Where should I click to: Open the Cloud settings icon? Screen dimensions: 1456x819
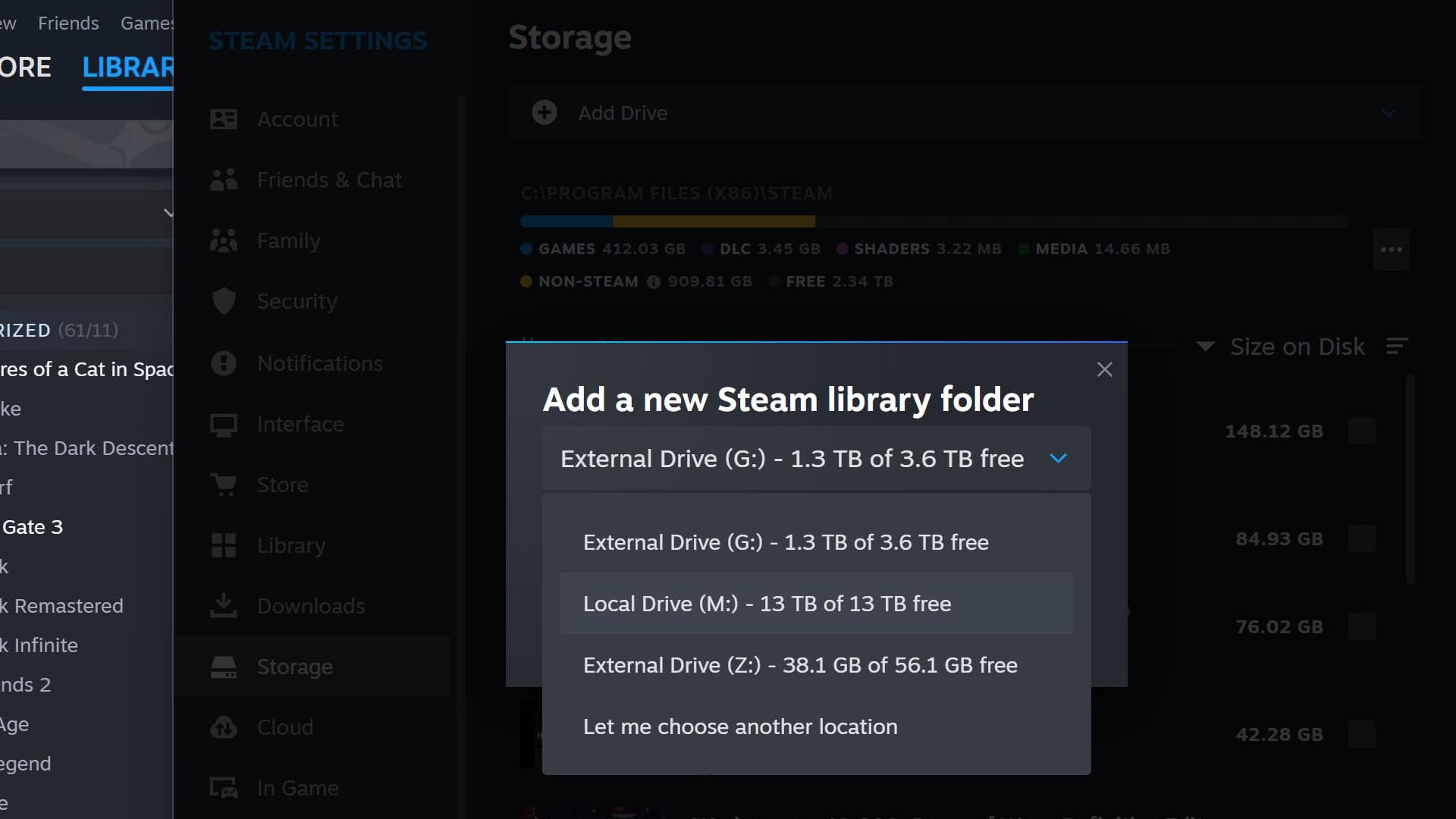pos(224,727)
